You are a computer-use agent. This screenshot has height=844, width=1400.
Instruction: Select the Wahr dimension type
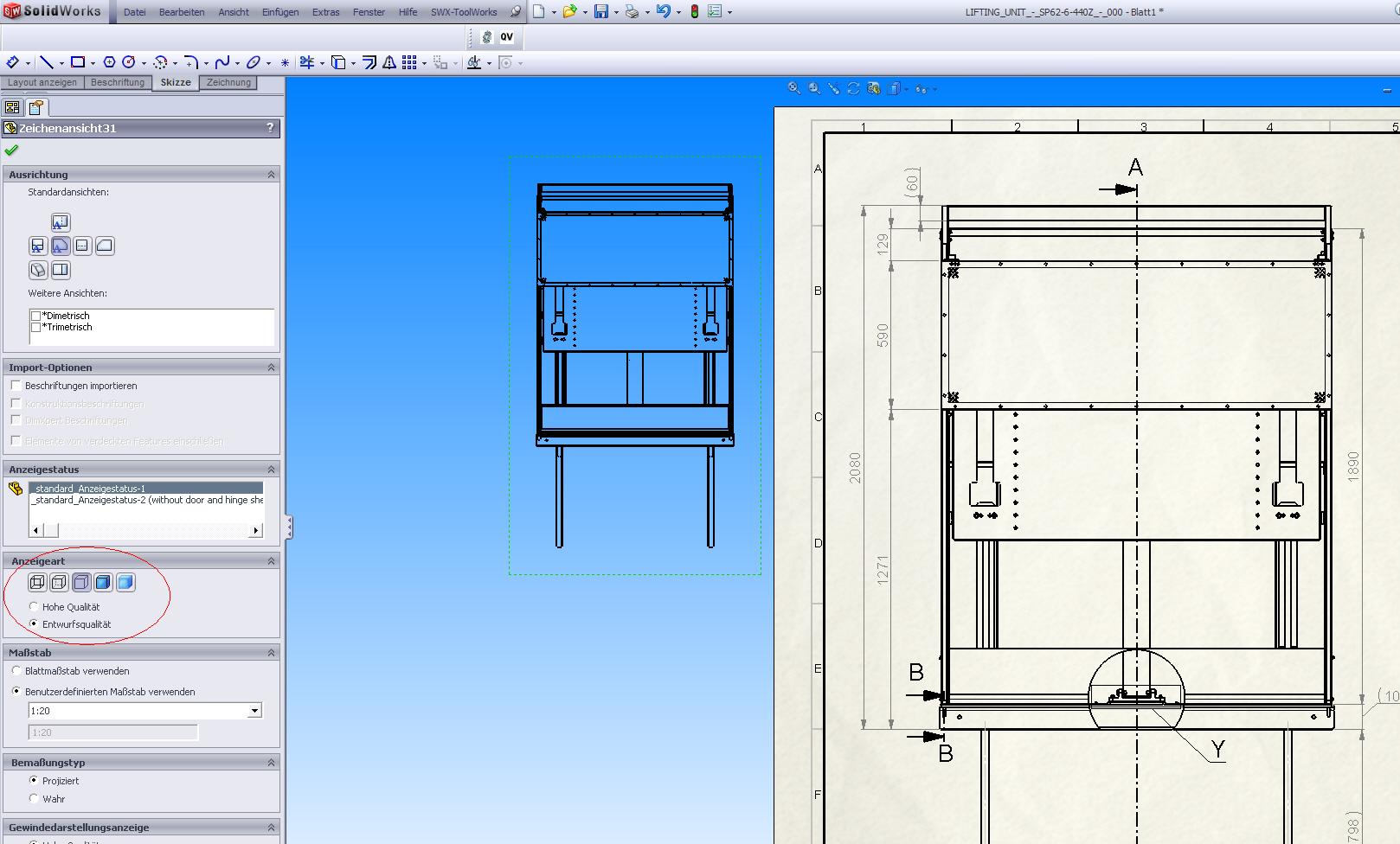[x=34, y=798]
